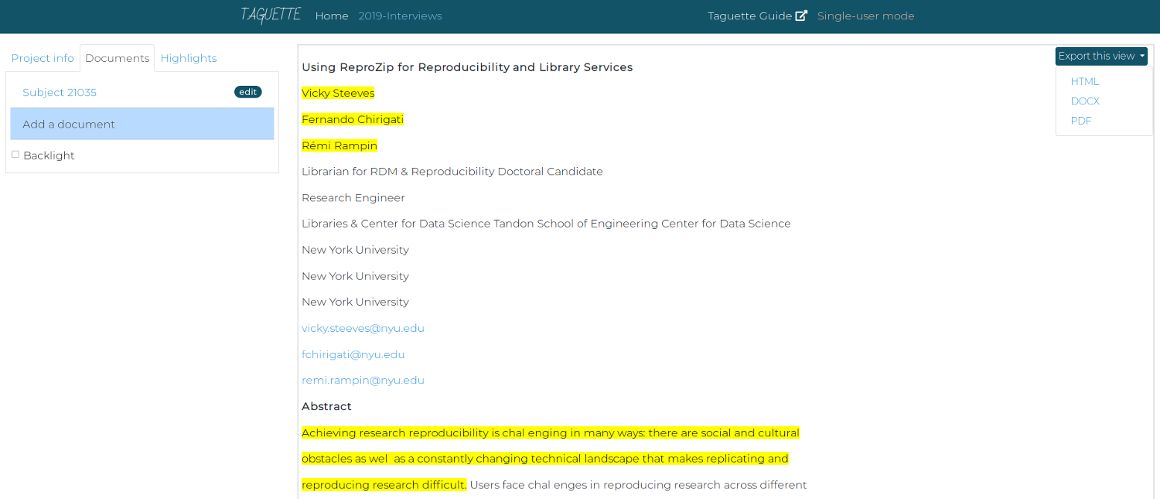Switch to the Highlights tab
The image size is (1160, 499).
pyautogui.click(x=189, y=58)
